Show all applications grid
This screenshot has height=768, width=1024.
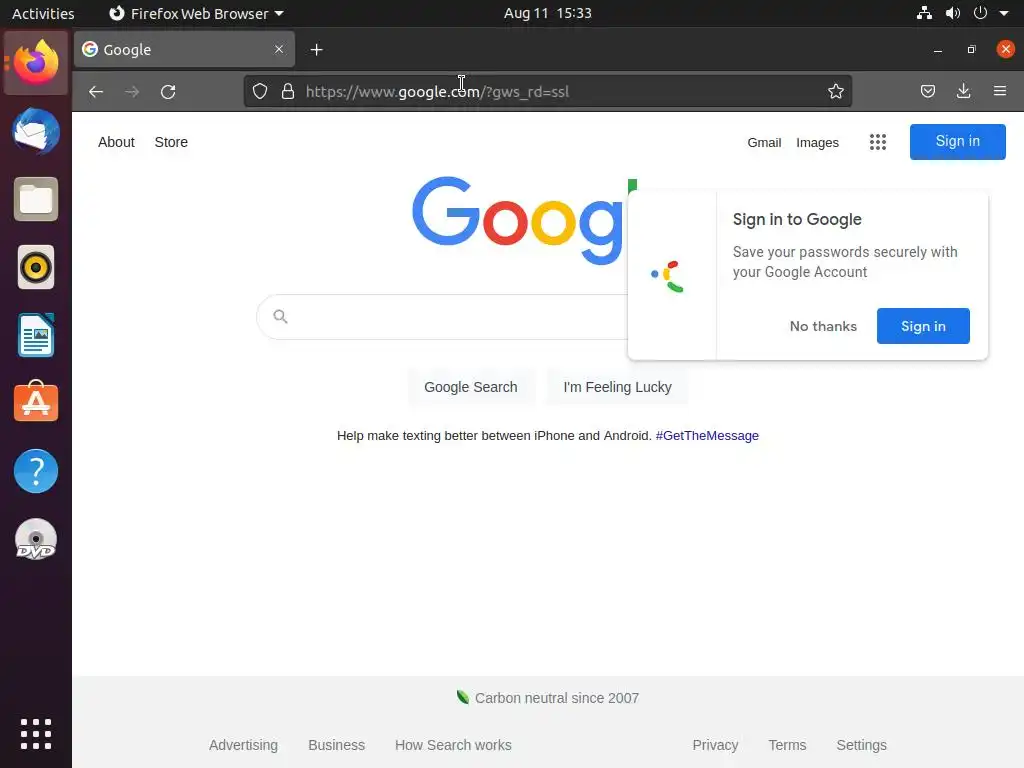(x=36, y=734)
